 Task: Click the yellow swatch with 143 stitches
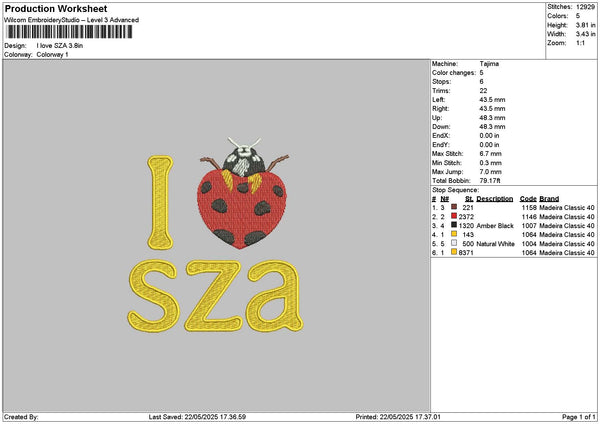click(x=454, y=234)
